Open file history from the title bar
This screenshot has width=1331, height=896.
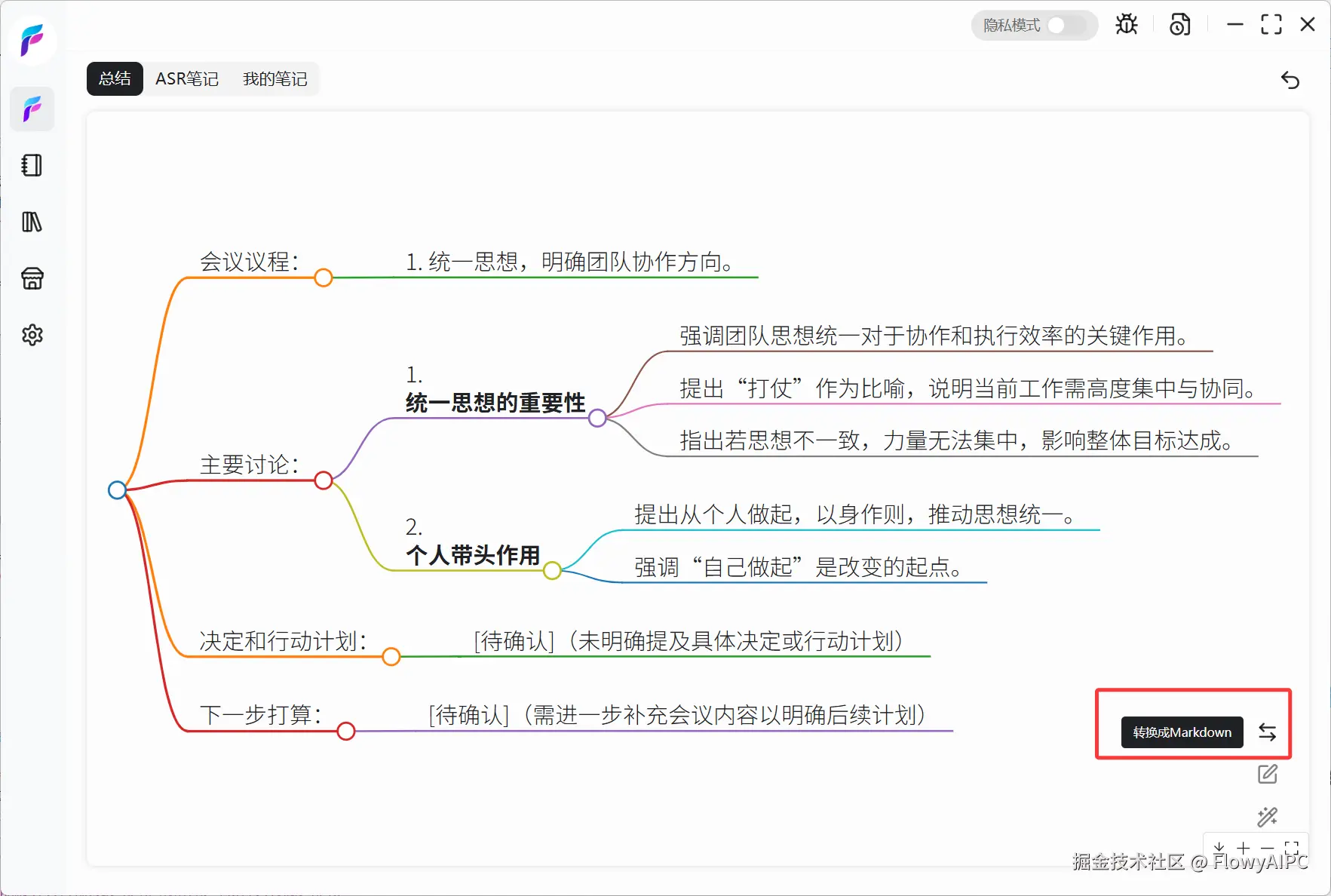click(x=1180, y=25)
